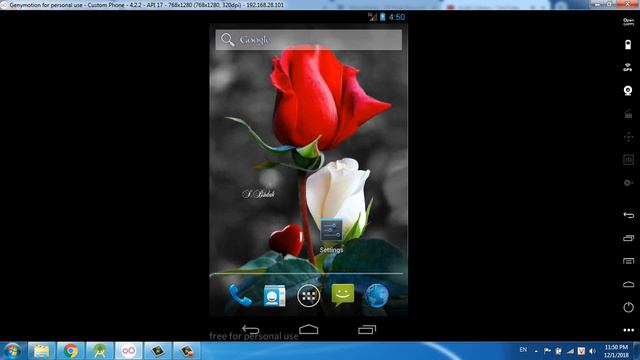Open the Genymotion identifiers ID widget
Viewport: 640px width, 360px height.
pyautogui.click(x=628, y=160)
